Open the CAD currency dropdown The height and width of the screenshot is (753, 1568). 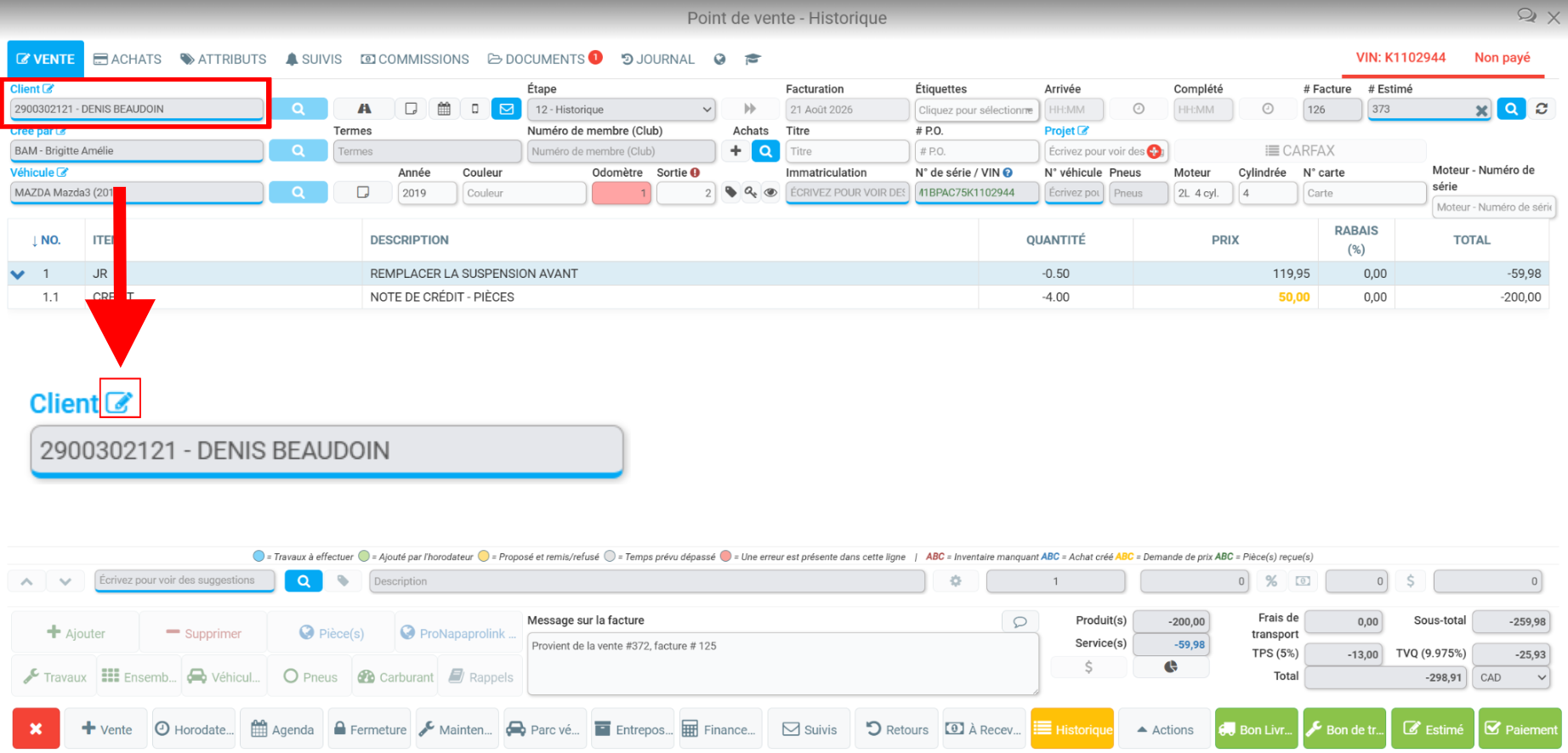coord(1513,677)
